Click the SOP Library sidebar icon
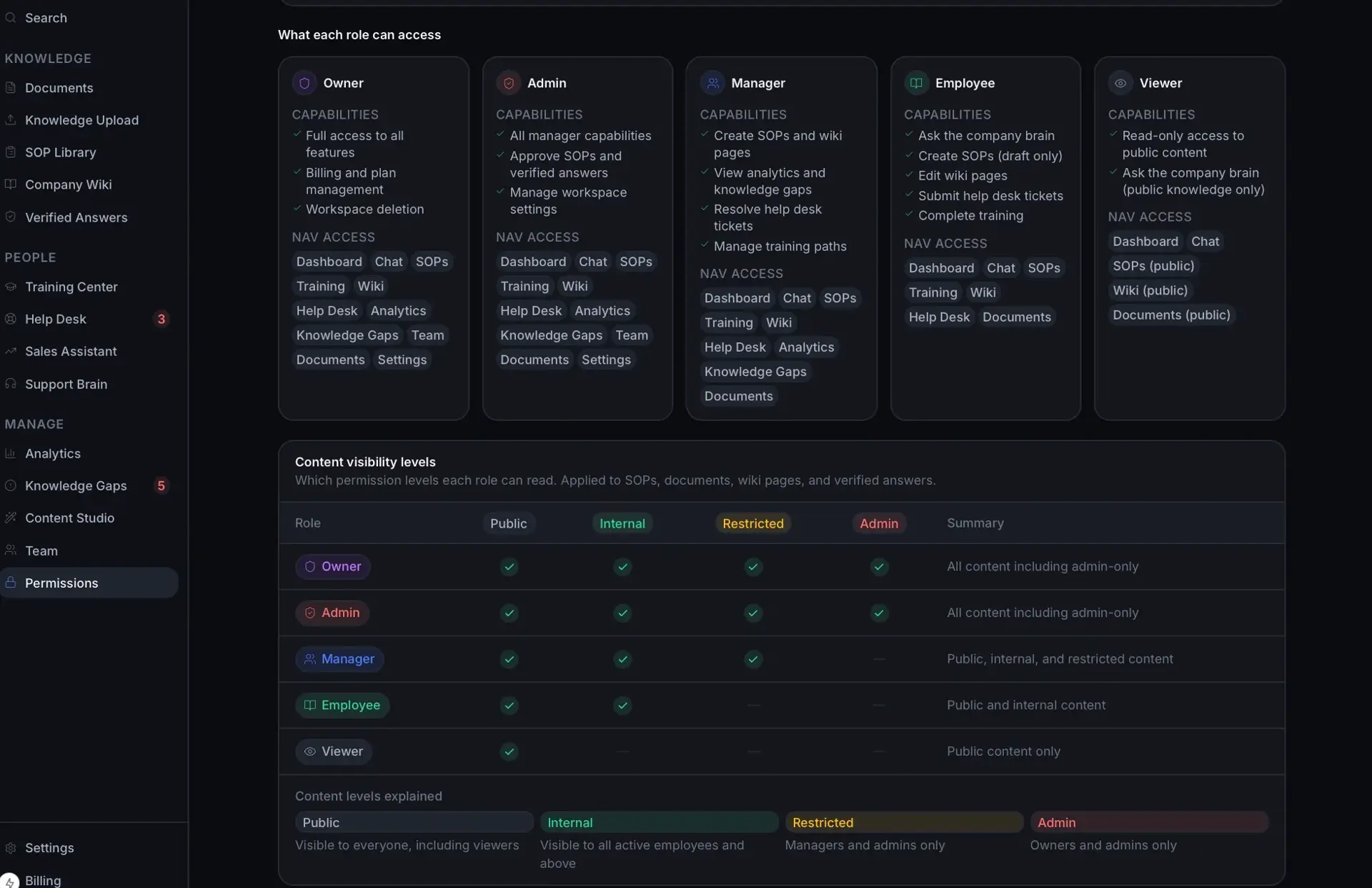This screenshot has height=888, width=1372. 11,152
